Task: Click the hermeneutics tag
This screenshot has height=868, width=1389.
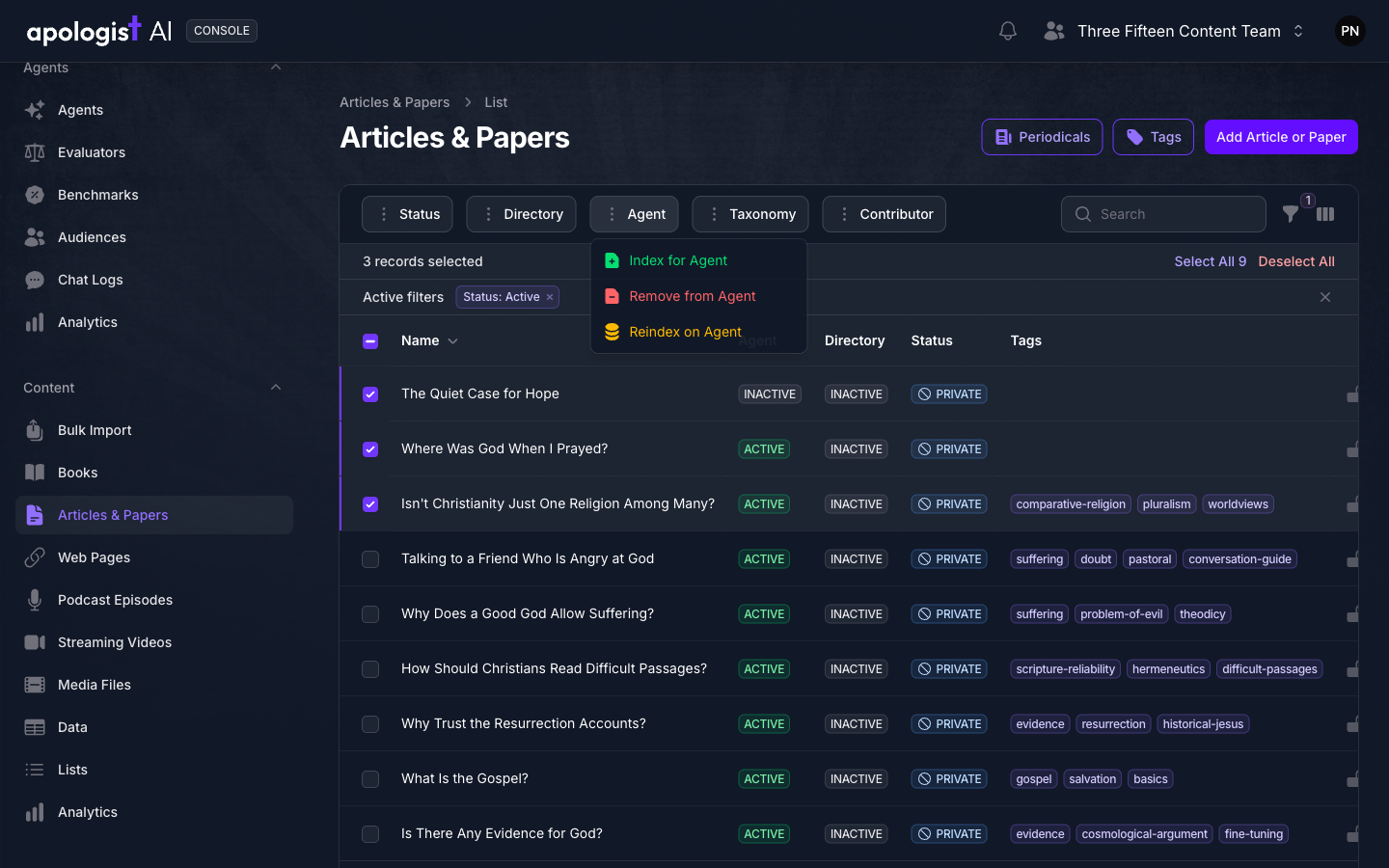Action: coord(1168,669)
